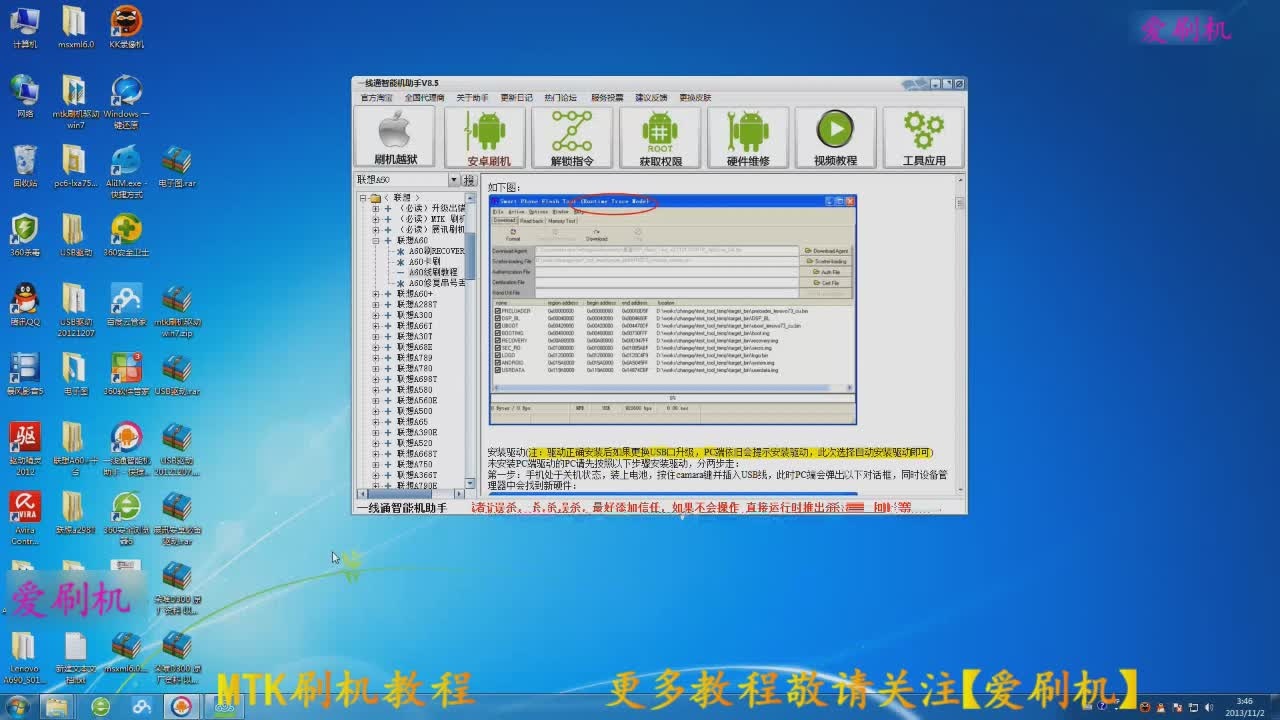Open the 更换皮肤 menu
This screenshot has height=720, width=1280.
[x=695, y=98]
